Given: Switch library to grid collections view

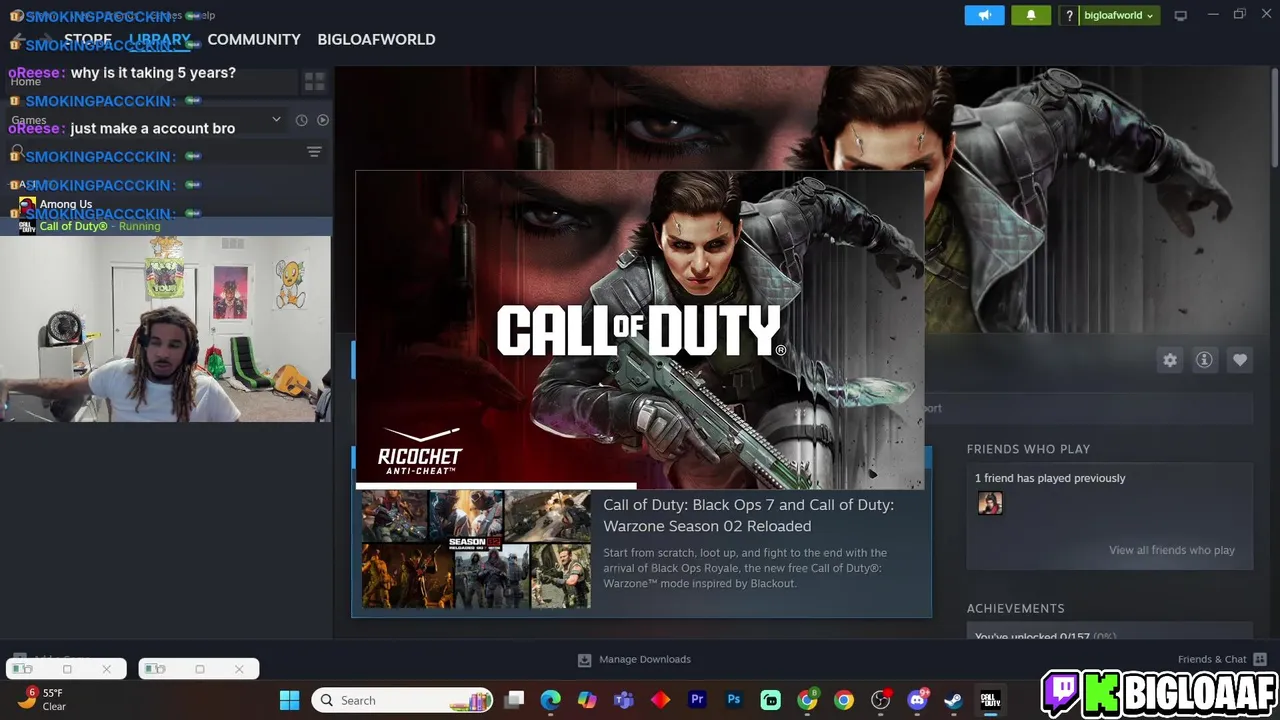Looking at the screenshot, I should coord(314,81).
